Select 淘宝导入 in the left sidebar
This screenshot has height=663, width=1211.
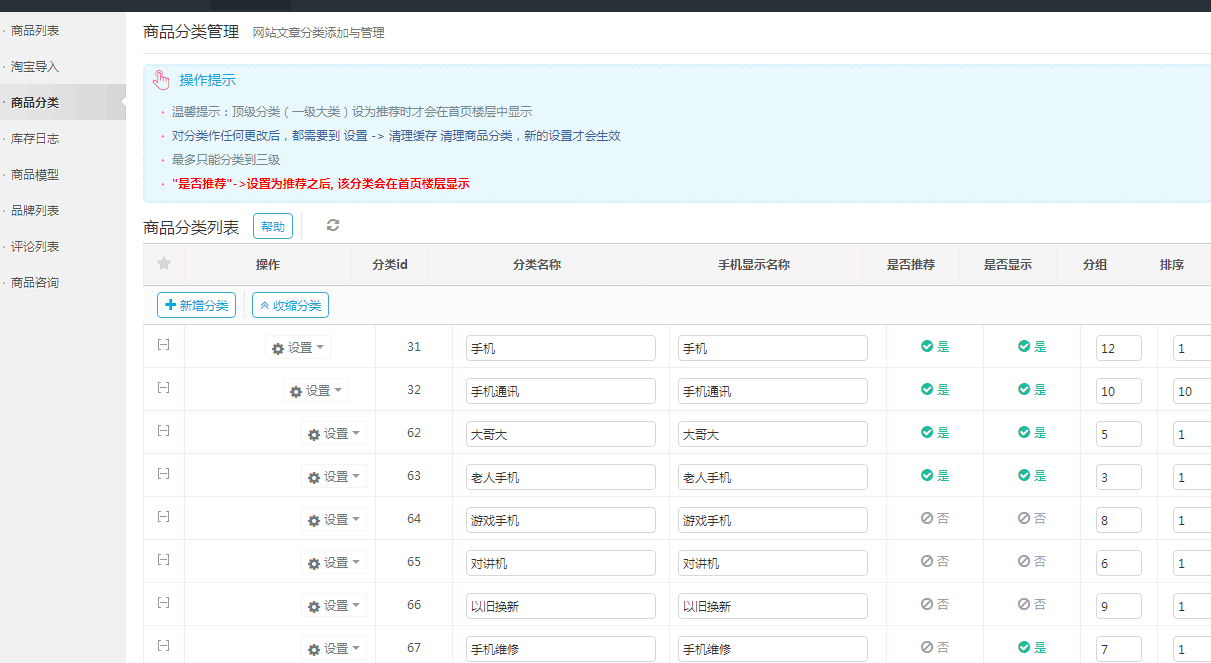(x=35, y=66)
